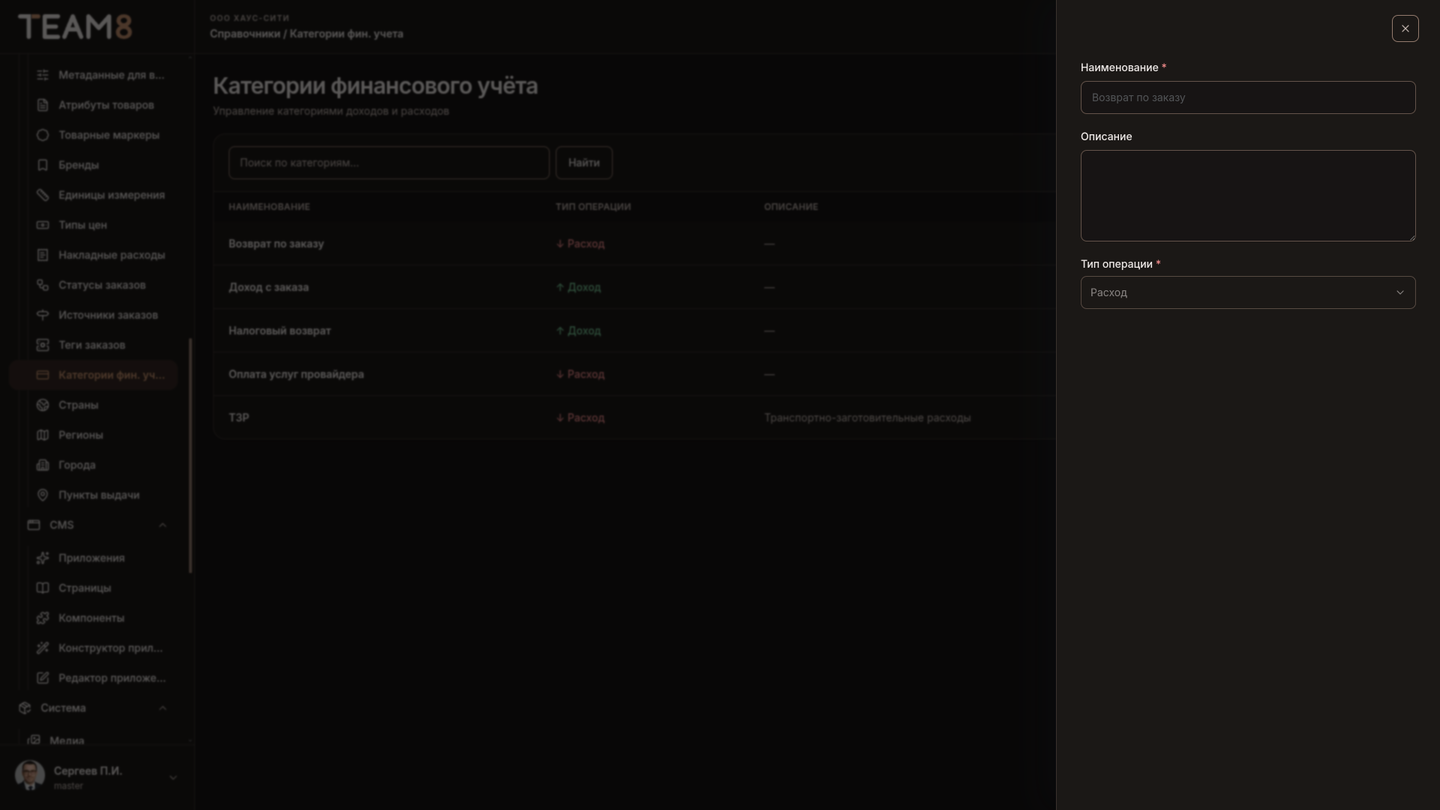Open Товарные маркеры icon
This screenshot has height=810, width=1440.
point(42,135)
